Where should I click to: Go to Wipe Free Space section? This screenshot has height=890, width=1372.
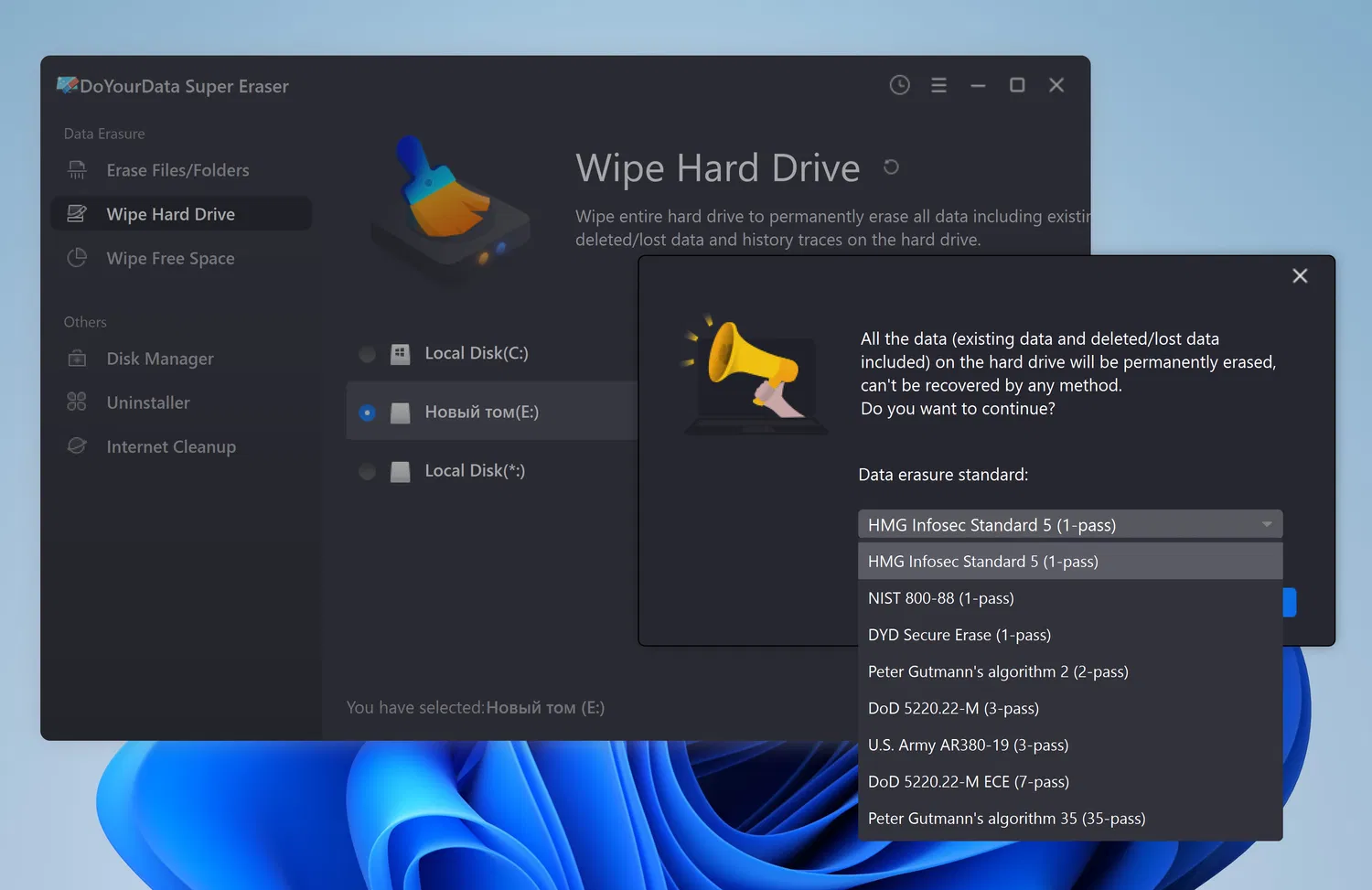(x=181, y=258)
